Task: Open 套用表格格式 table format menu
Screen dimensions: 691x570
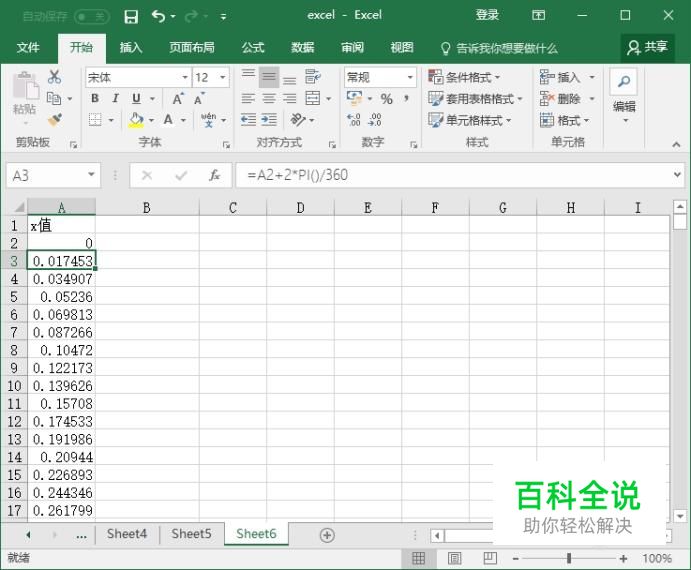Action: [x=476, y=98]
